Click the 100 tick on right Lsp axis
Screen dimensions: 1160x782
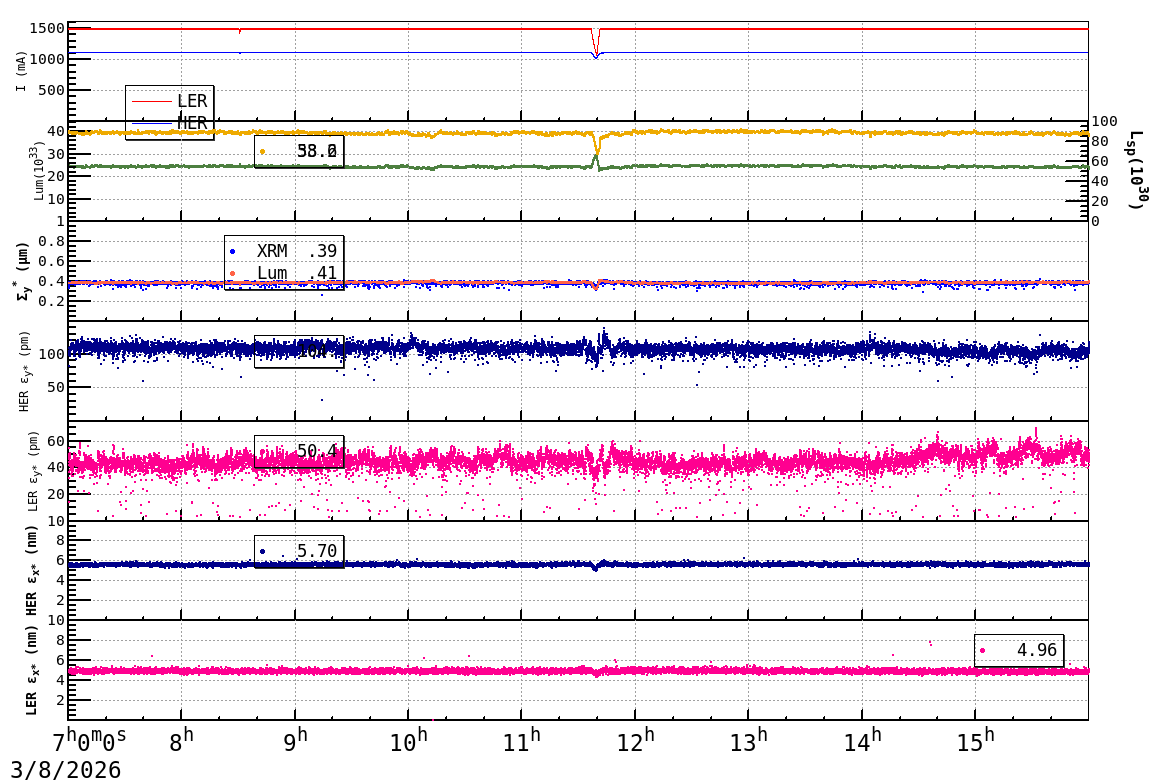tap(1104, 121)
